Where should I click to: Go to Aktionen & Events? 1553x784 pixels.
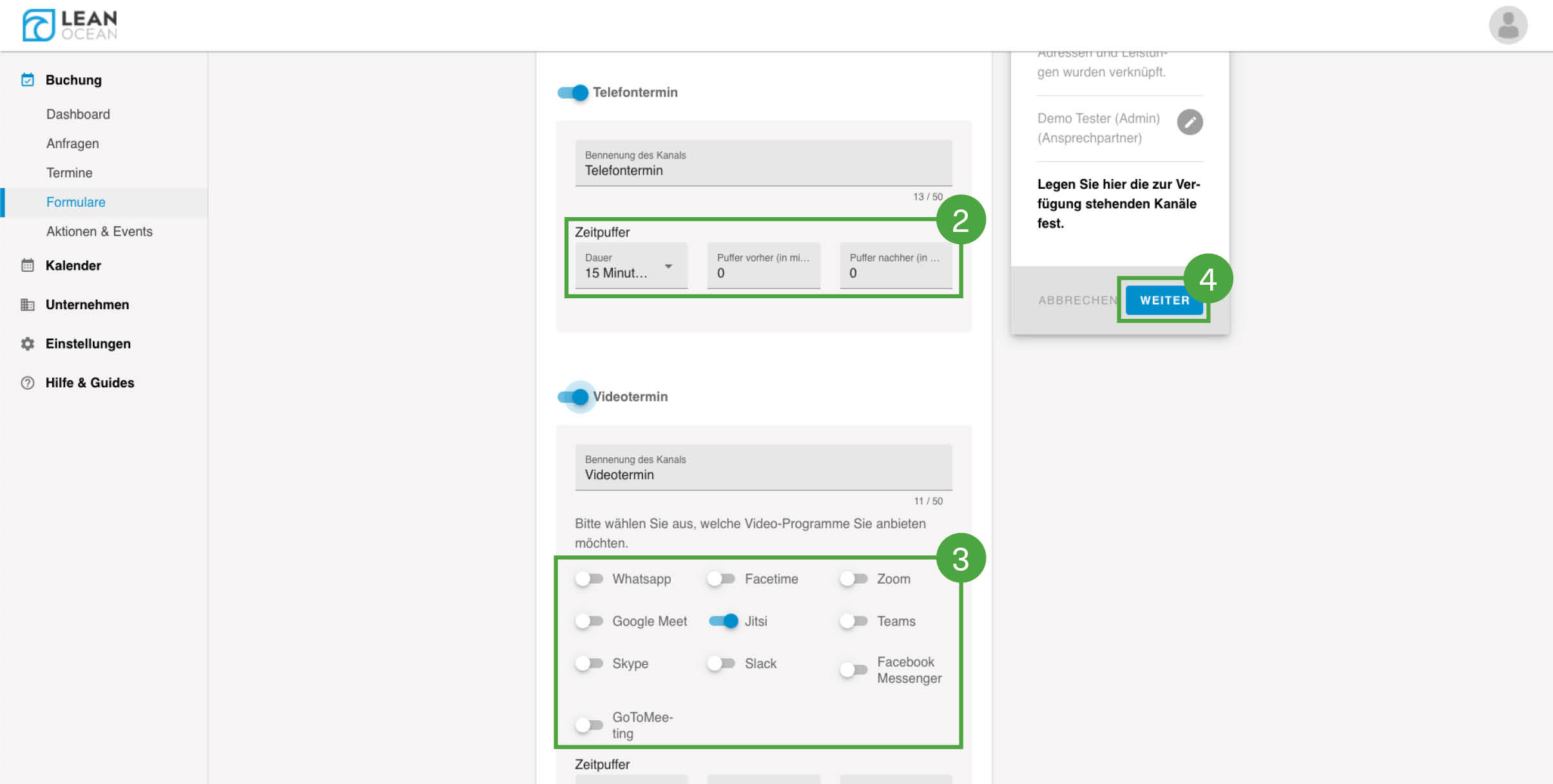[x=99, y=231]
